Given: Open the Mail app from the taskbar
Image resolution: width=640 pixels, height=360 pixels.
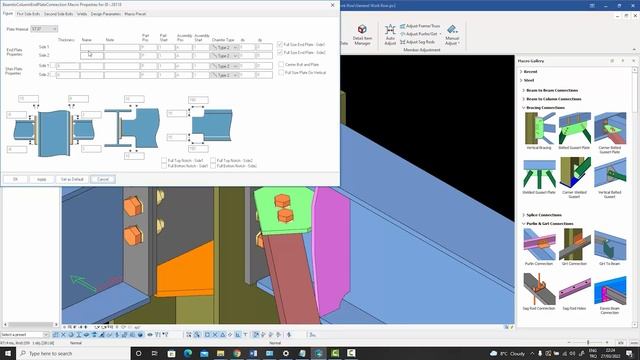Looking at the screenshot, I should click(x=204, y=353).
